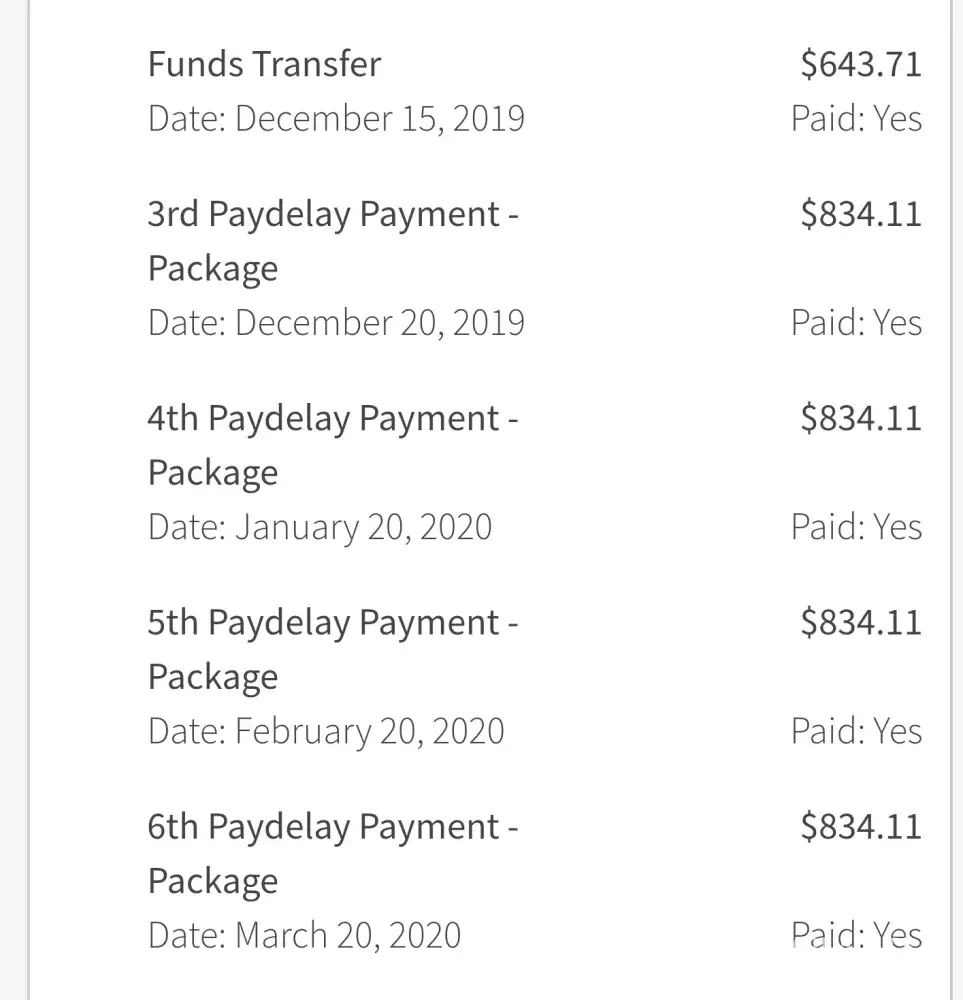Tap the December 20, 2019 date
Viewport: 963px width, 1000px height.
(x=336, y=323)
